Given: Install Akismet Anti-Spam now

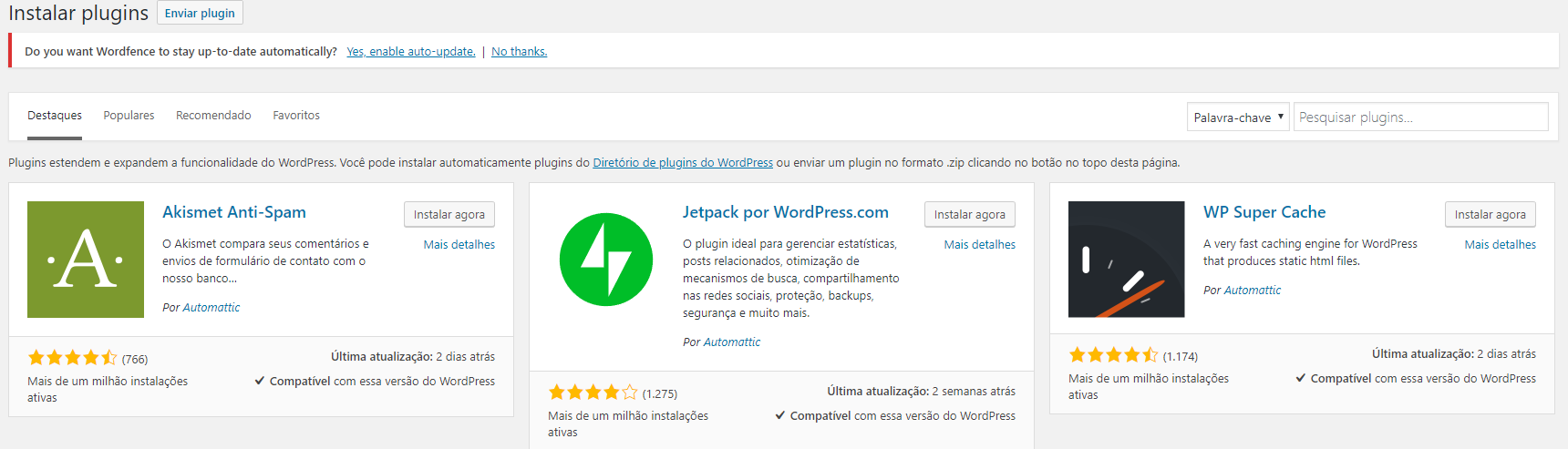Looking at the screenshot, I should click(x=449, y=214).
